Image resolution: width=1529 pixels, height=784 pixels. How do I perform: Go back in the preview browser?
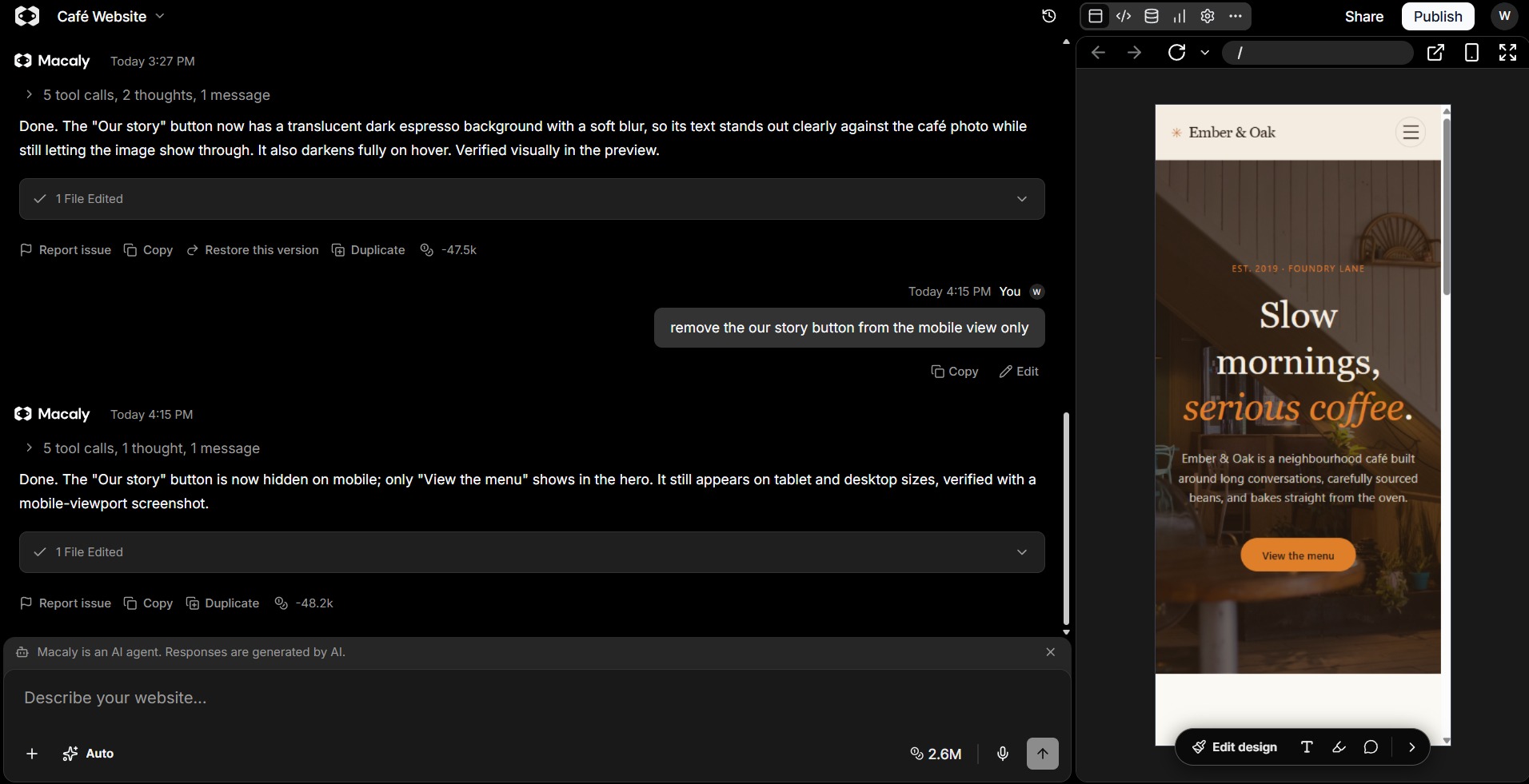pyautogui.click(x=1099, y=53)
